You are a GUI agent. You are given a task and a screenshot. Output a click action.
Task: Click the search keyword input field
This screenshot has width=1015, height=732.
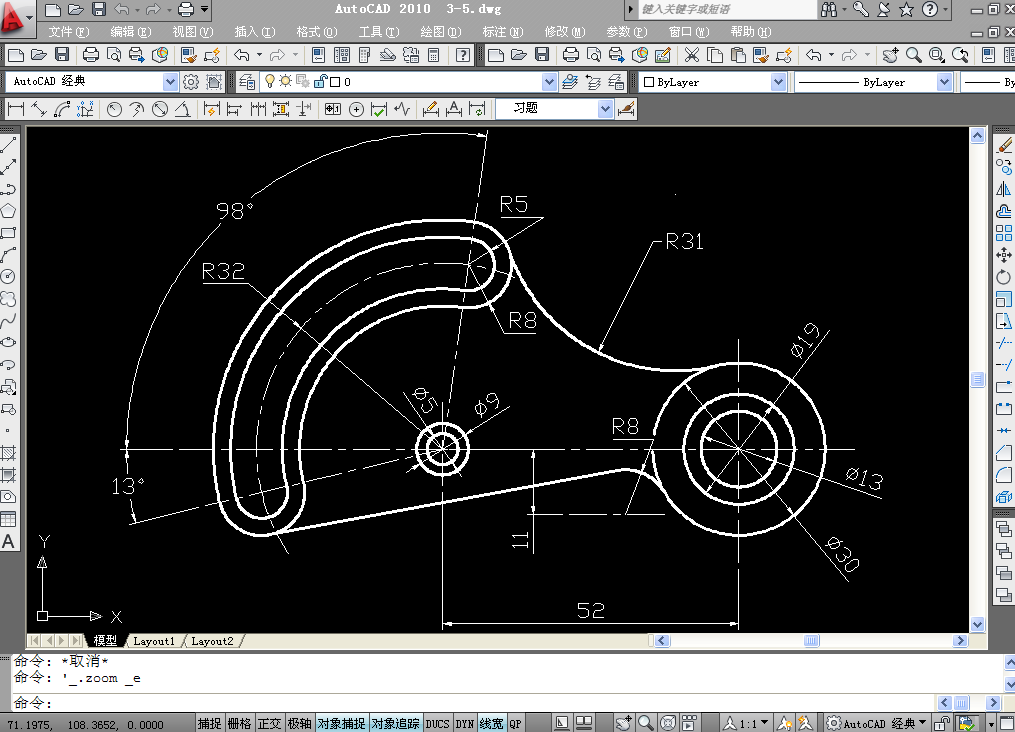(728, 9)
